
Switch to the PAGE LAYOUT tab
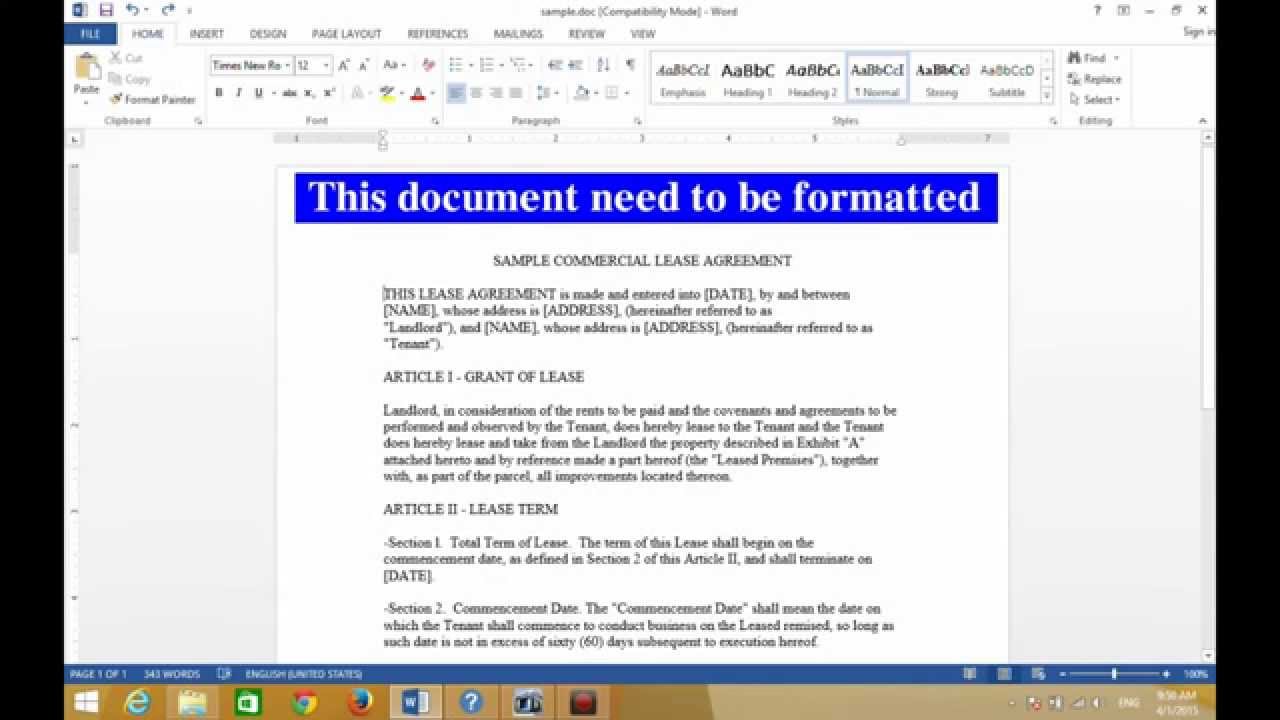[346, 33]
